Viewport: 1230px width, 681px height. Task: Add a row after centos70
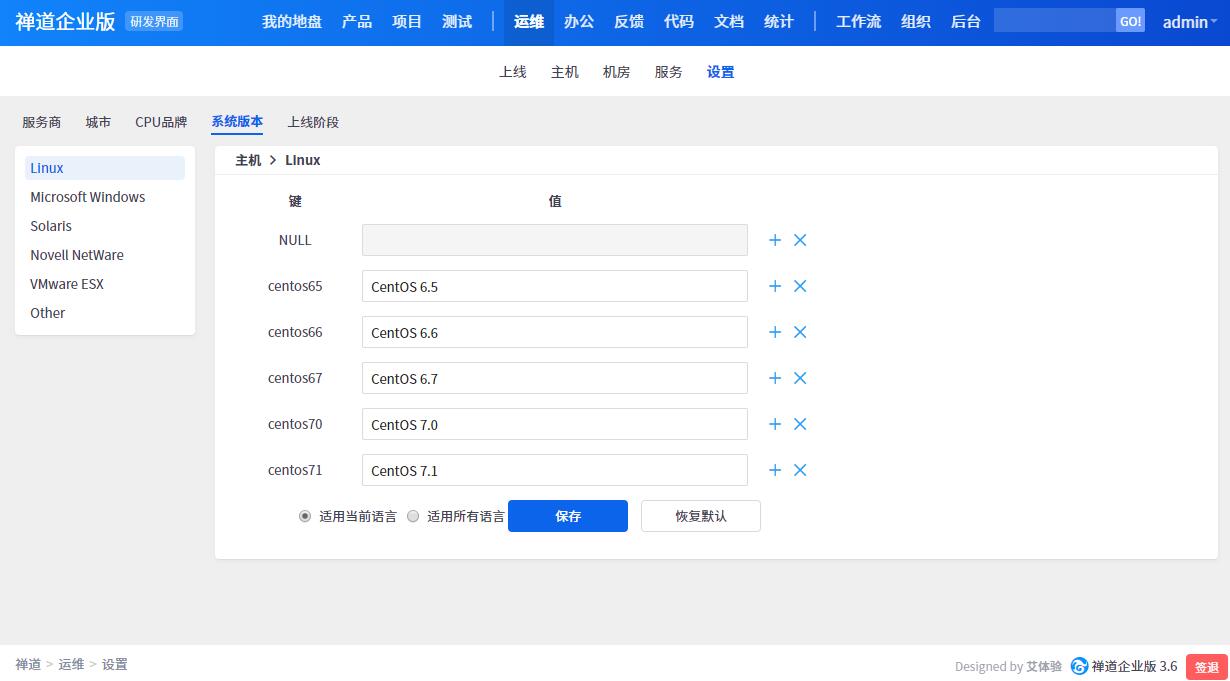click(775, 424)
